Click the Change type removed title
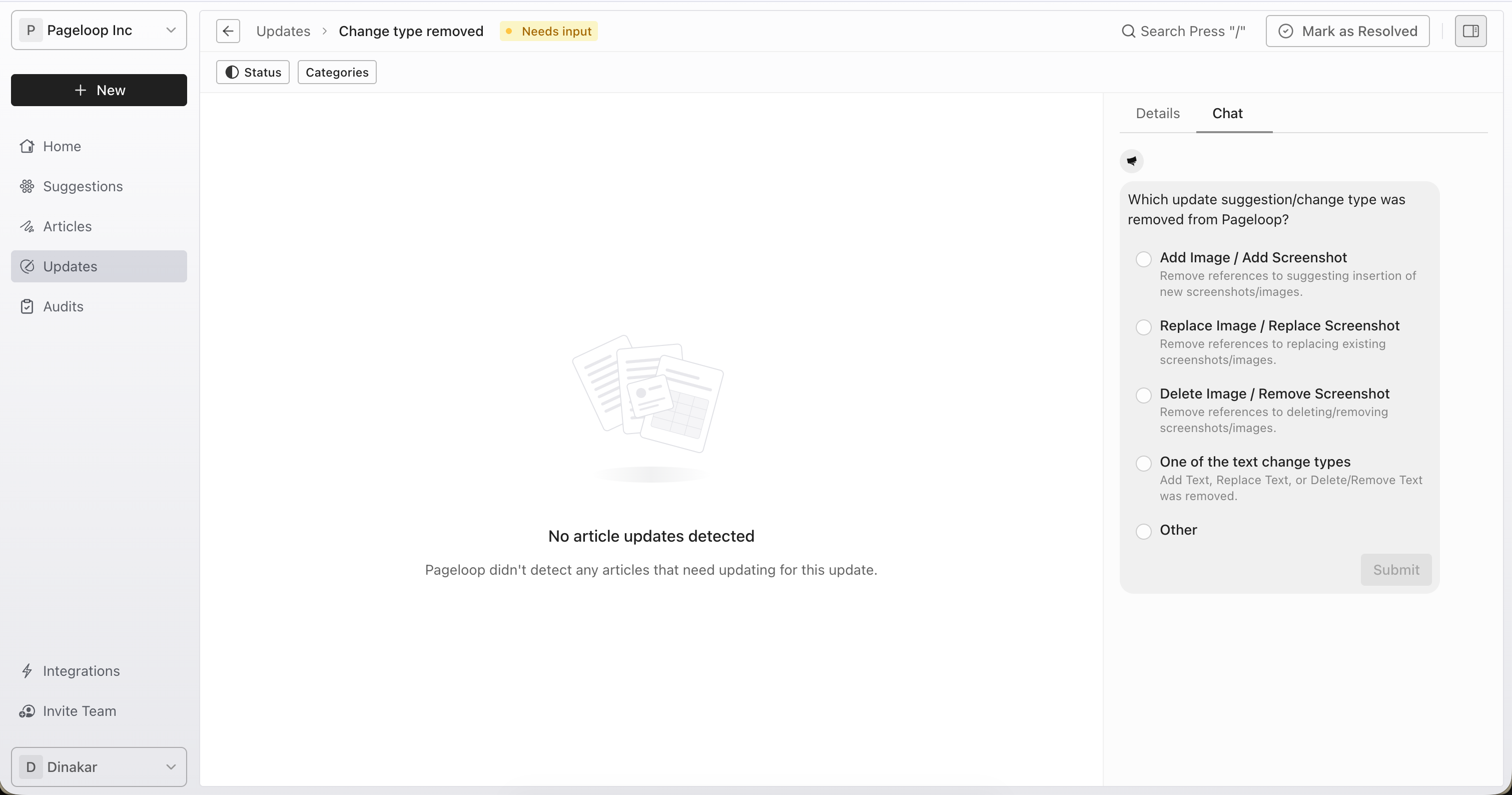Viewport: 1512px width, 795px height. pyautogui.click(x=411, y=31)
